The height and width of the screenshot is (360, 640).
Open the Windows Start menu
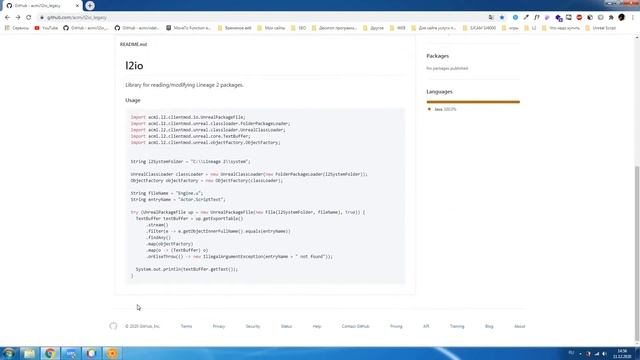(9, 353)
